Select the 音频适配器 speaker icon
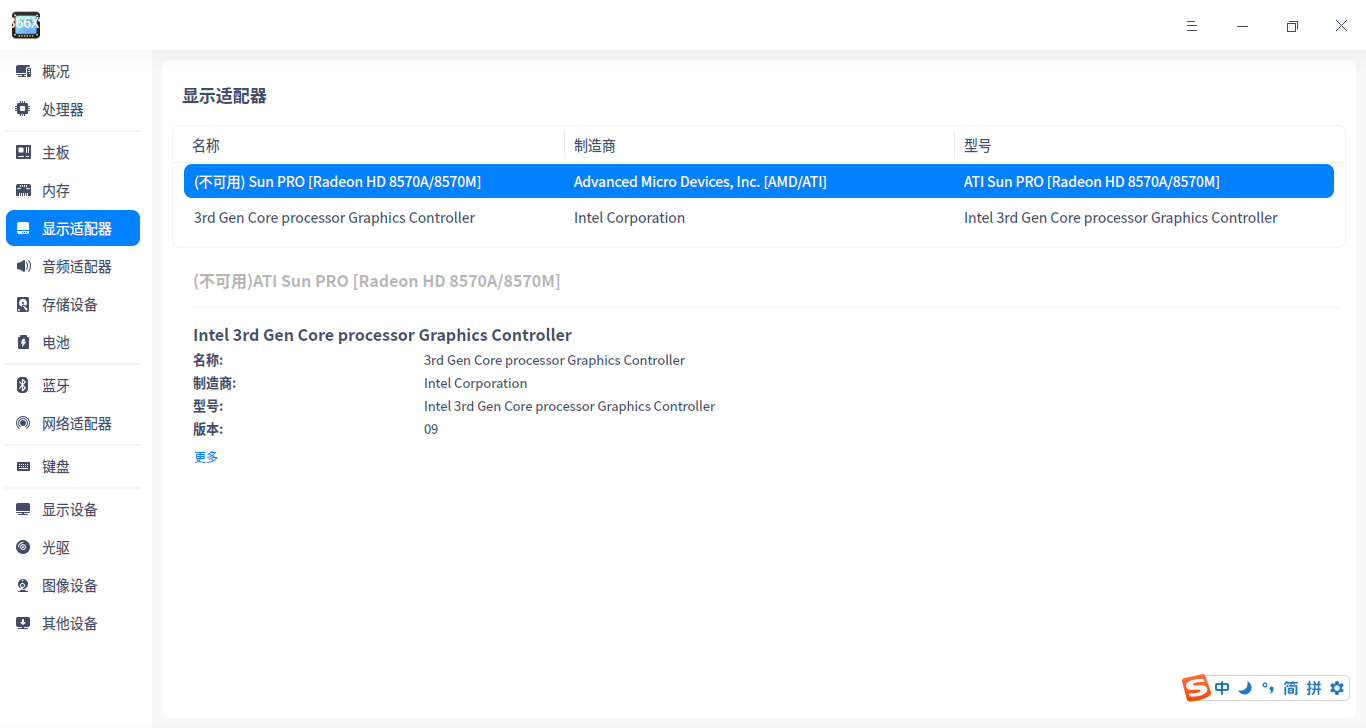The image size is (1366, 728). [x=22, y=265]
